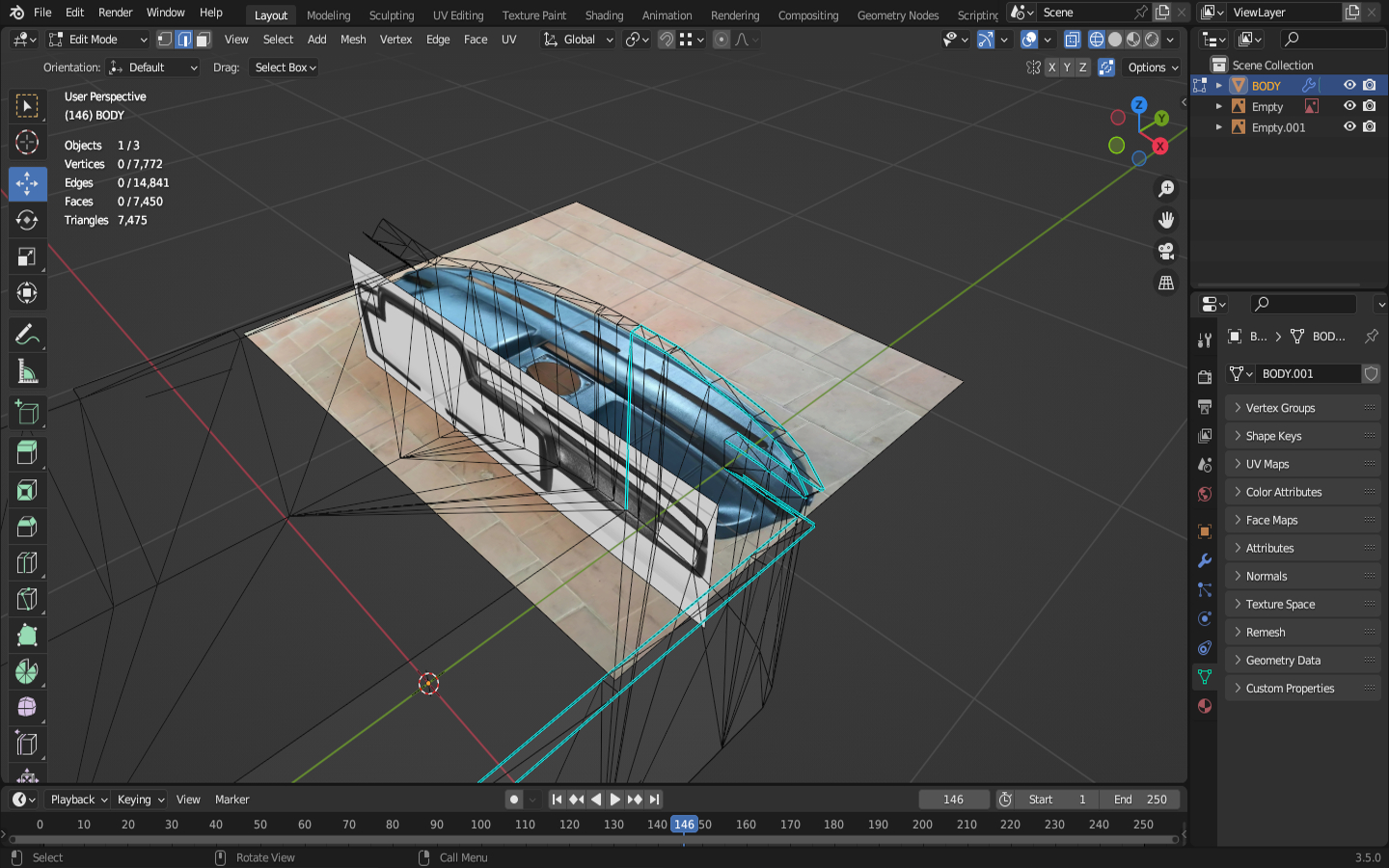Hide BODY object in viewport
This screenshot has width=1389, height=868.
1349,86
